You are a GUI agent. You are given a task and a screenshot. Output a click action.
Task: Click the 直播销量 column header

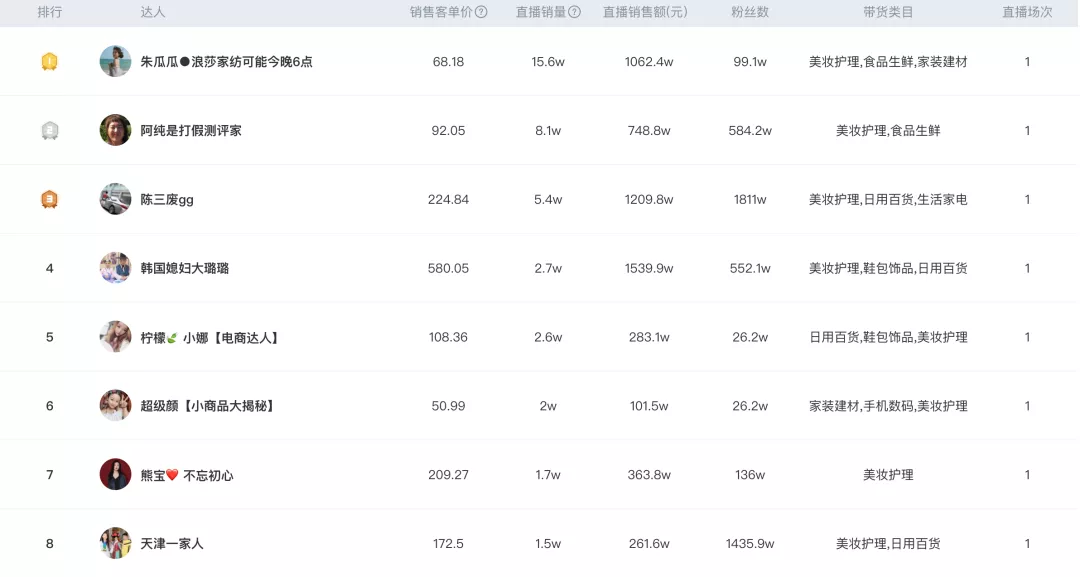pyautogui.click(x=541, y=12)
